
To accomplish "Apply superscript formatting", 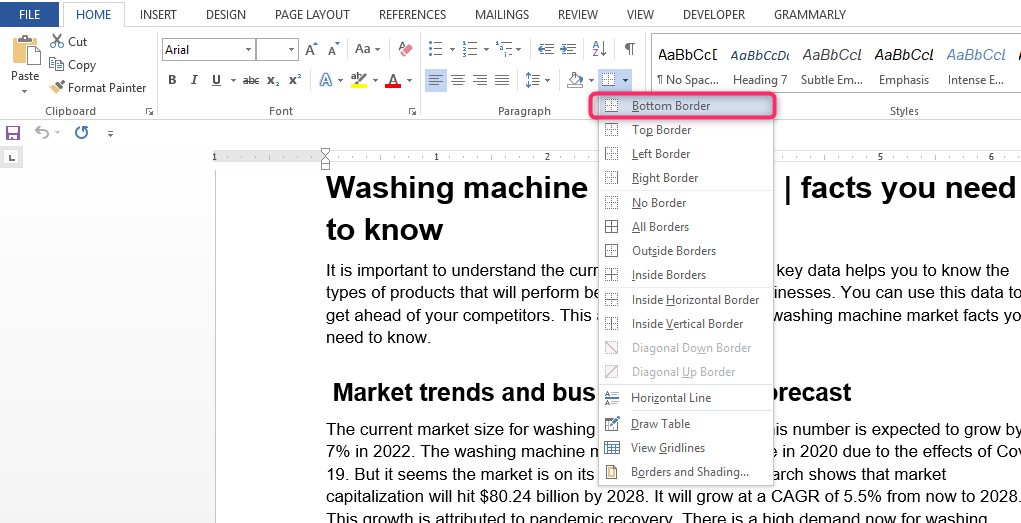I will pos(295,80).
